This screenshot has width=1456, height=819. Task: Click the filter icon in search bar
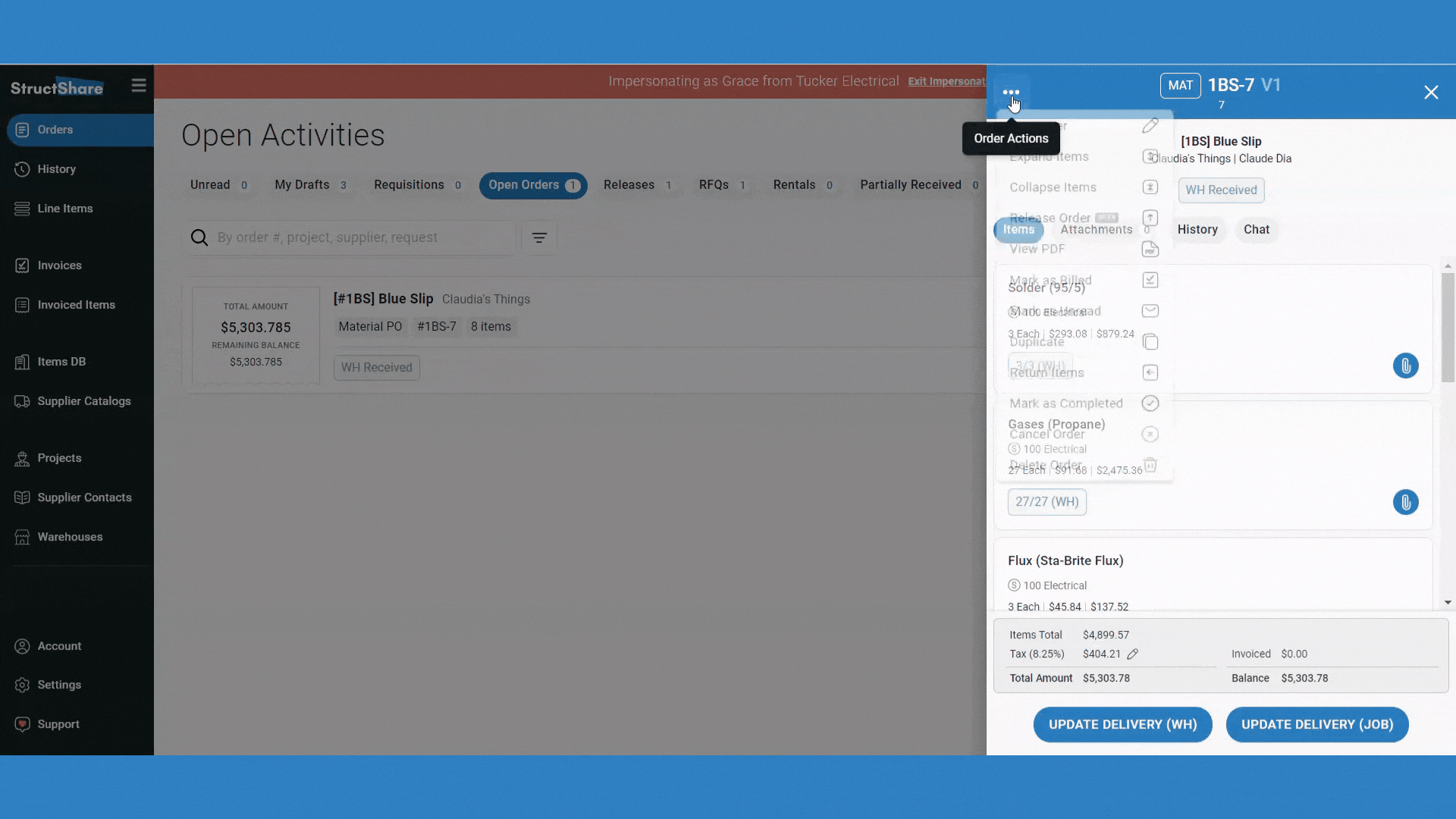pyautogui.click(x=541, y=237)
